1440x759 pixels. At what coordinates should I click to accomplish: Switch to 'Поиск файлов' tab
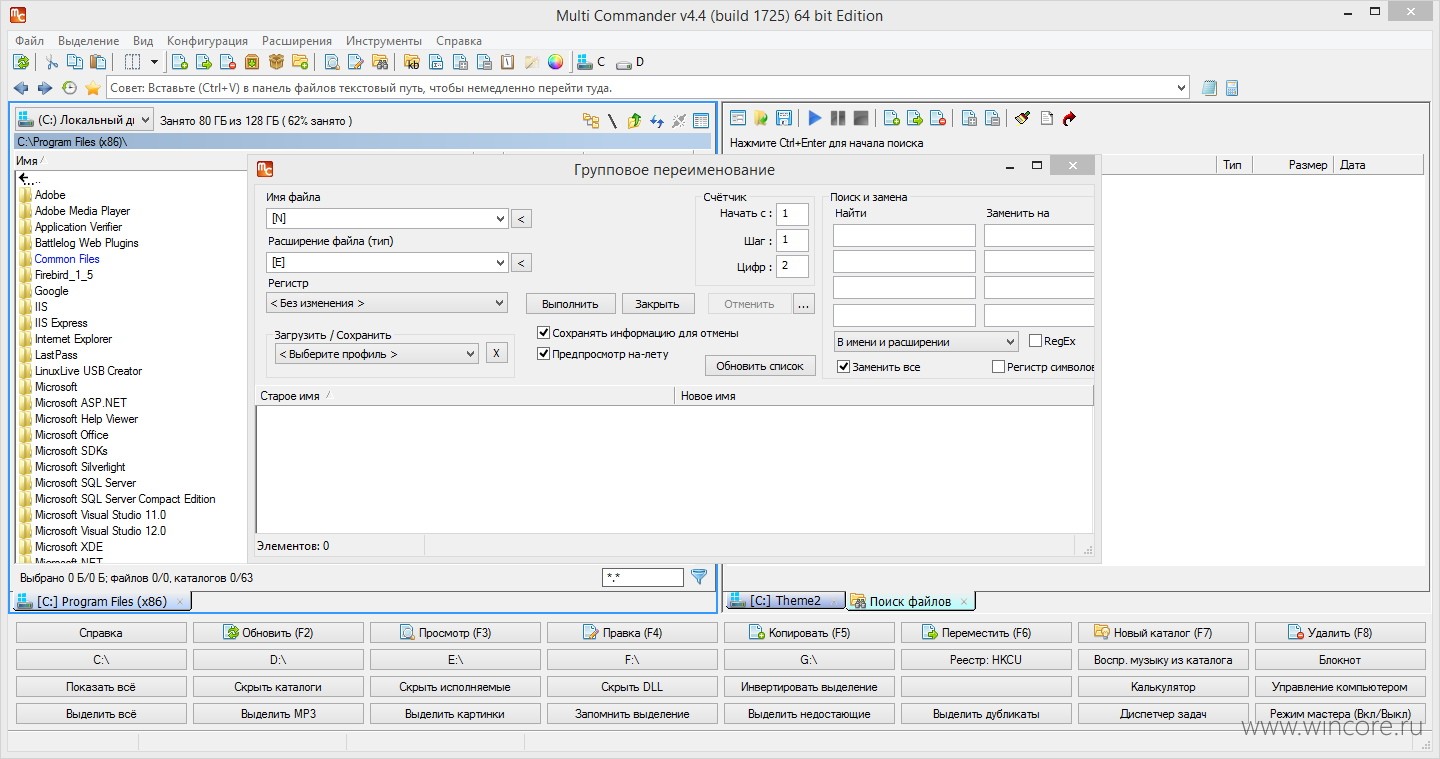910,601
